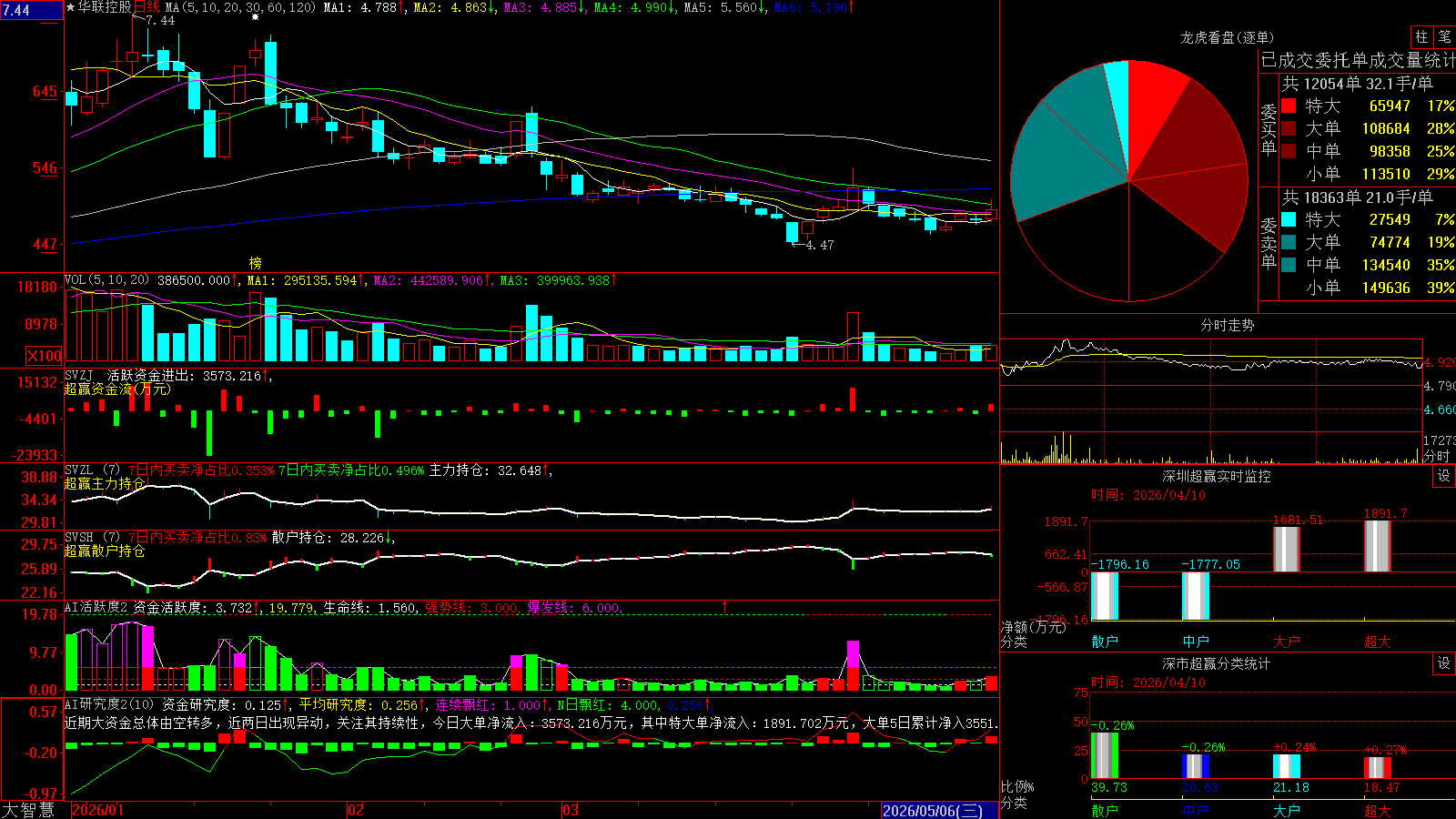Select the 日线 period label
The width and height of the screenshot is (1456, 819).
(147, 7)
